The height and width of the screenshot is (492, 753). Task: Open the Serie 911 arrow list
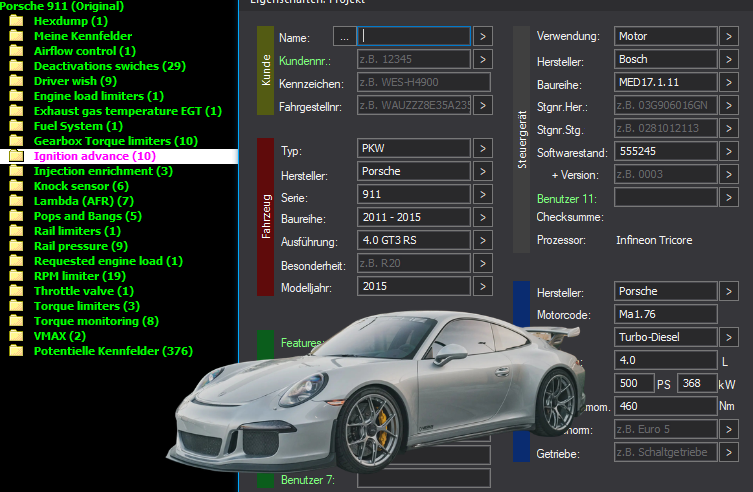[483, 194]
